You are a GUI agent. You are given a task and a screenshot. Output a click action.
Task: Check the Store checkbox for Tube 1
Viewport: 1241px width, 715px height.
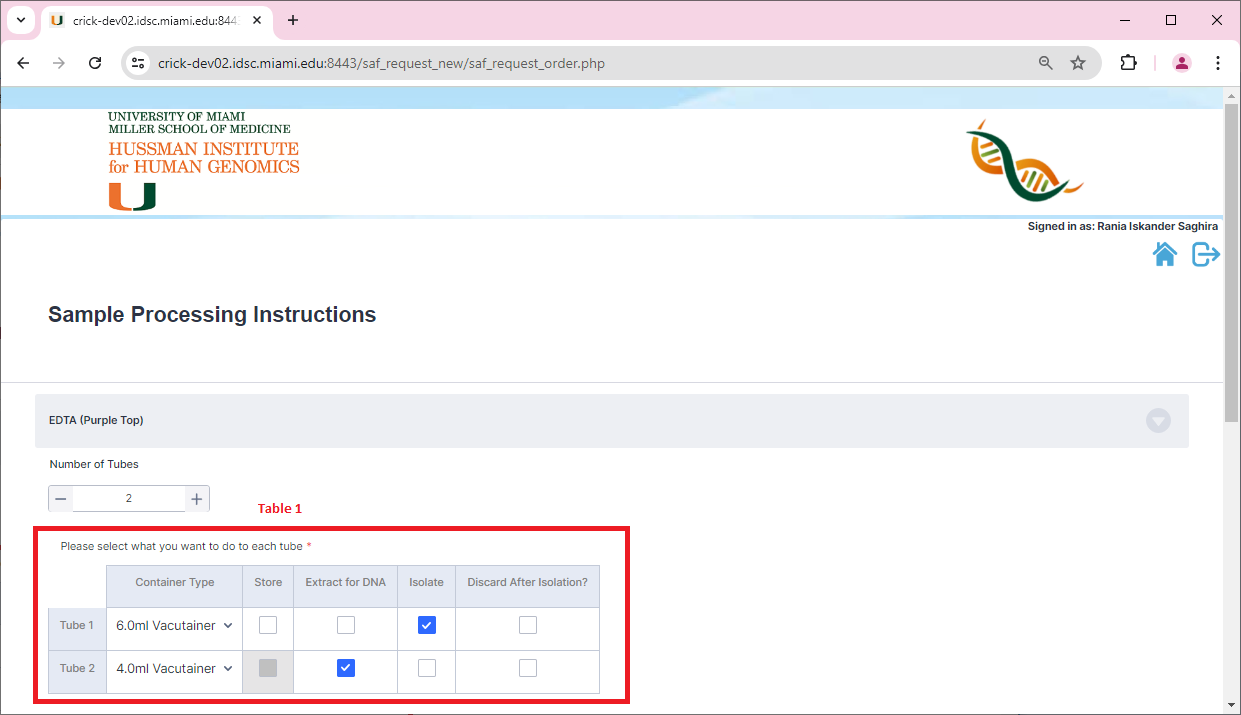point(268,625)
